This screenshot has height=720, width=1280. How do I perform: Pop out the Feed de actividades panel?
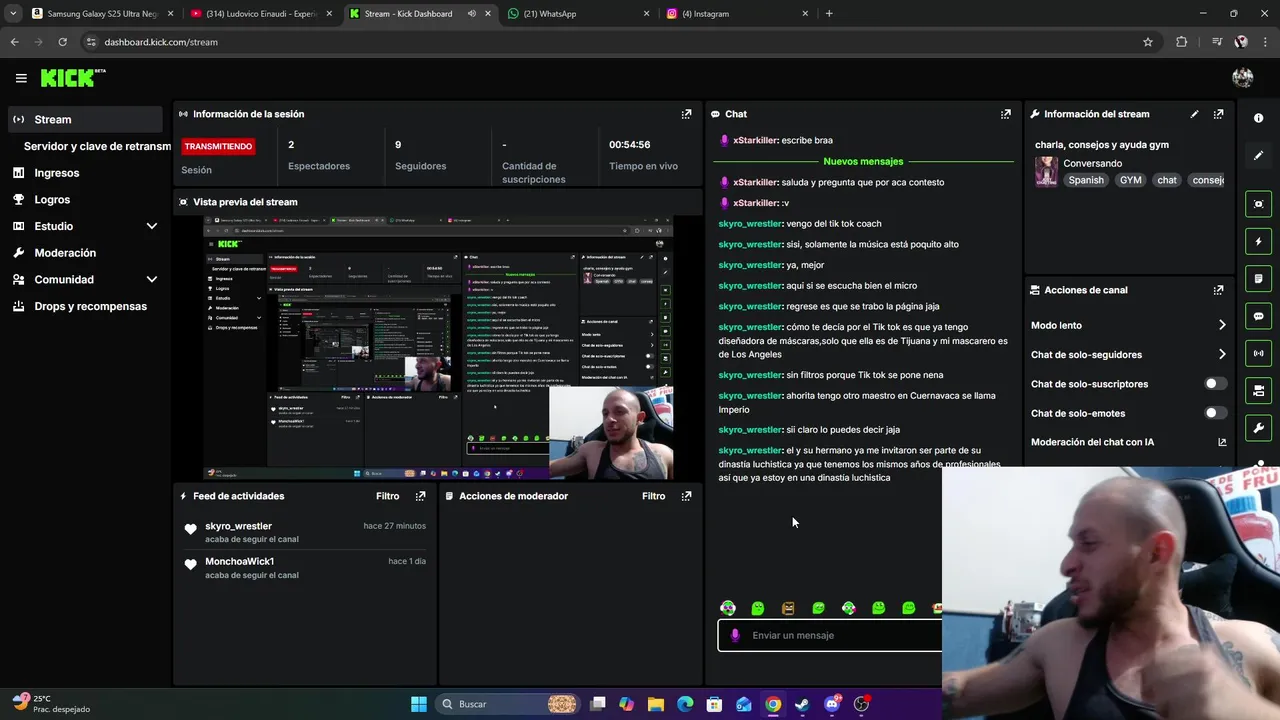420,496
